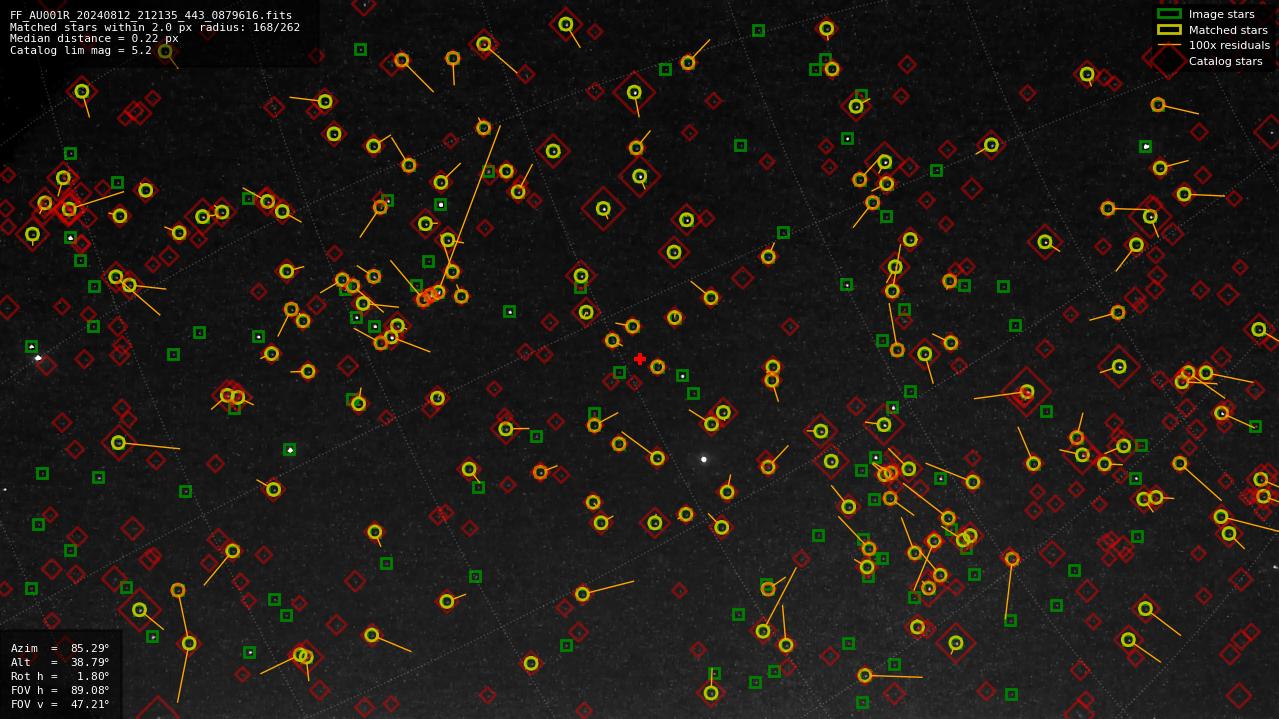Click the "FOV h = 89.08°" readout

(x=60, y=690)
